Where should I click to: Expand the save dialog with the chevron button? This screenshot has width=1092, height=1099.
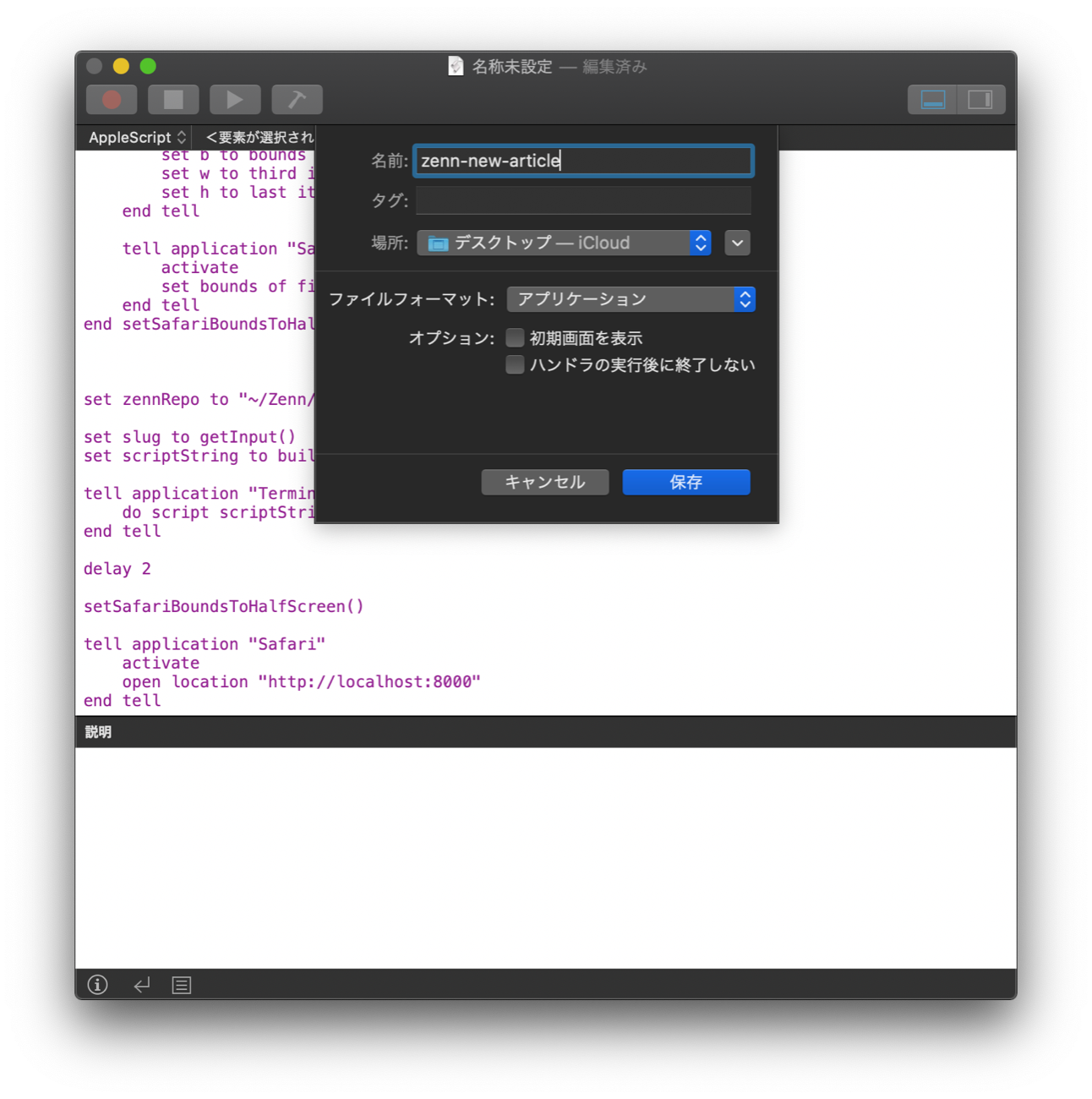coord(738,243)
